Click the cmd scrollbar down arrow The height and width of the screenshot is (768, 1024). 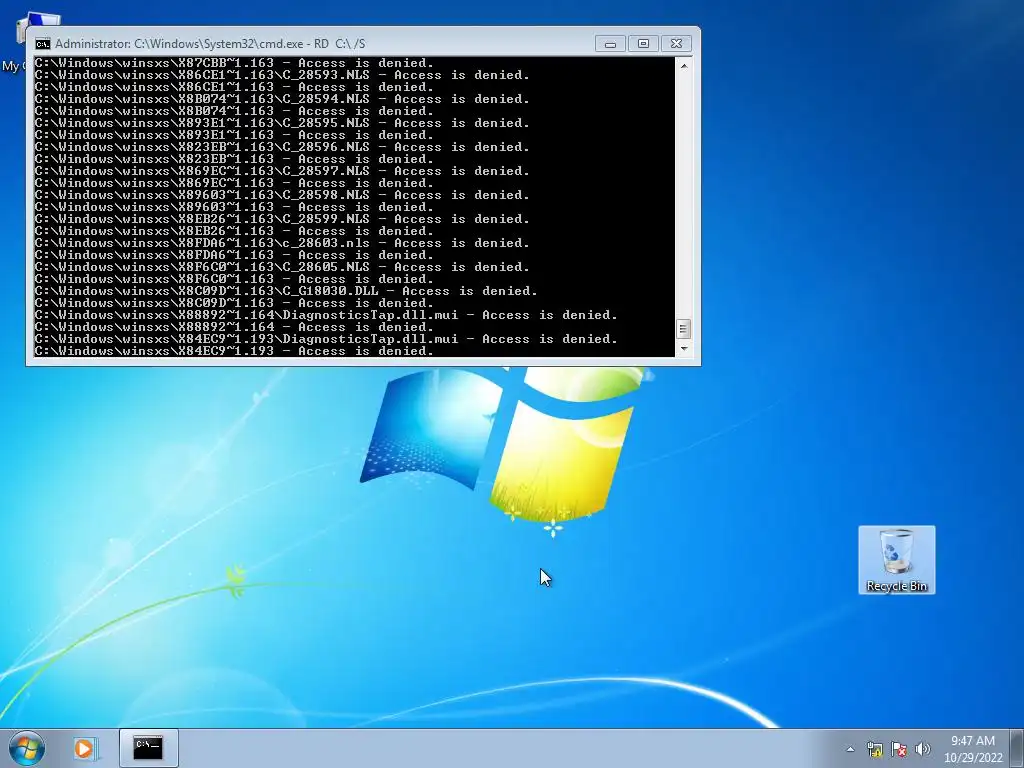tap(683, 349)
